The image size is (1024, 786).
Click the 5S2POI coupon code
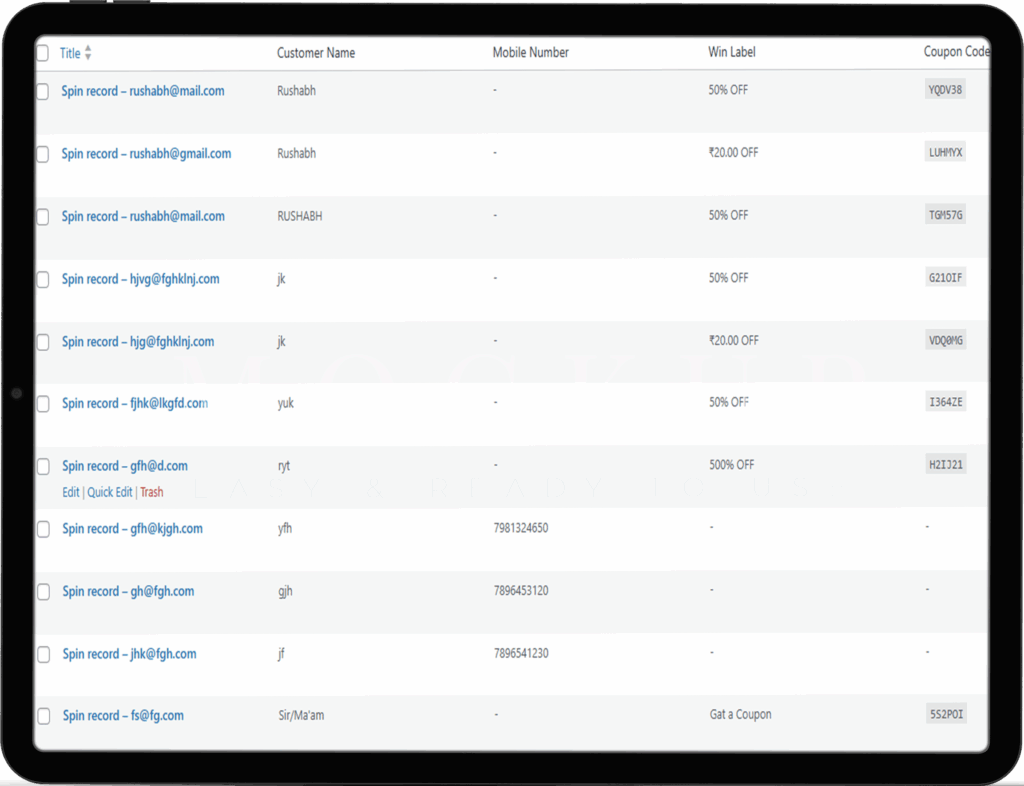click(945, 715)
